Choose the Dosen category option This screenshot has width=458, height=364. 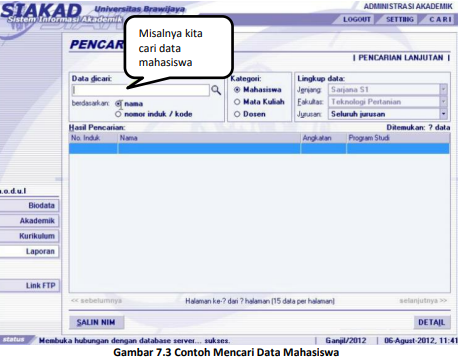coord(237,114)
